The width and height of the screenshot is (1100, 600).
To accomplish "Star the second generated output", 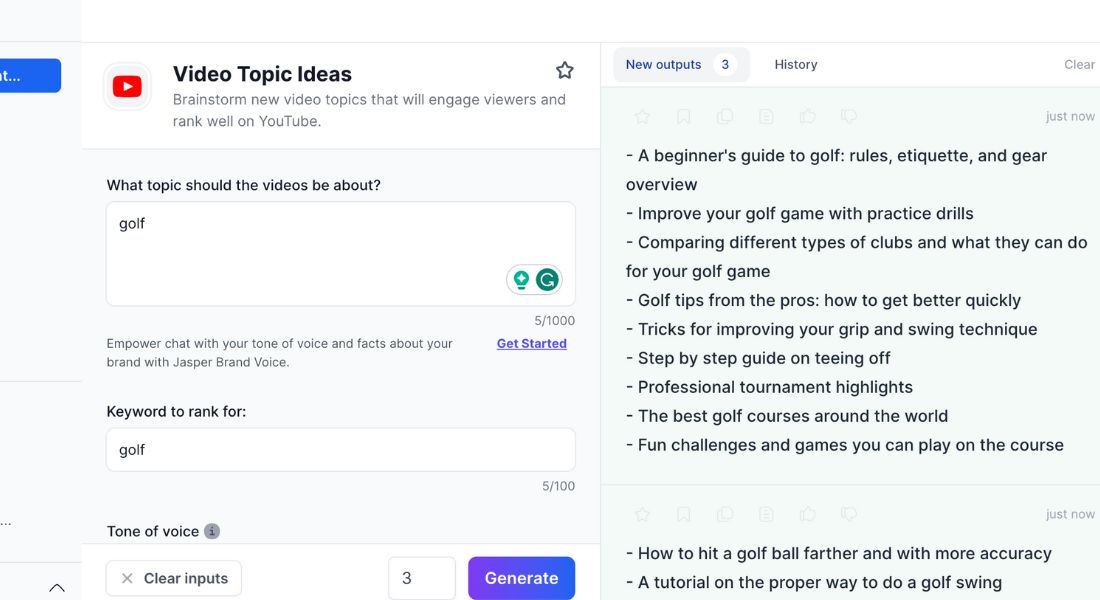I will pyautogui.click(x=642, y=513).
